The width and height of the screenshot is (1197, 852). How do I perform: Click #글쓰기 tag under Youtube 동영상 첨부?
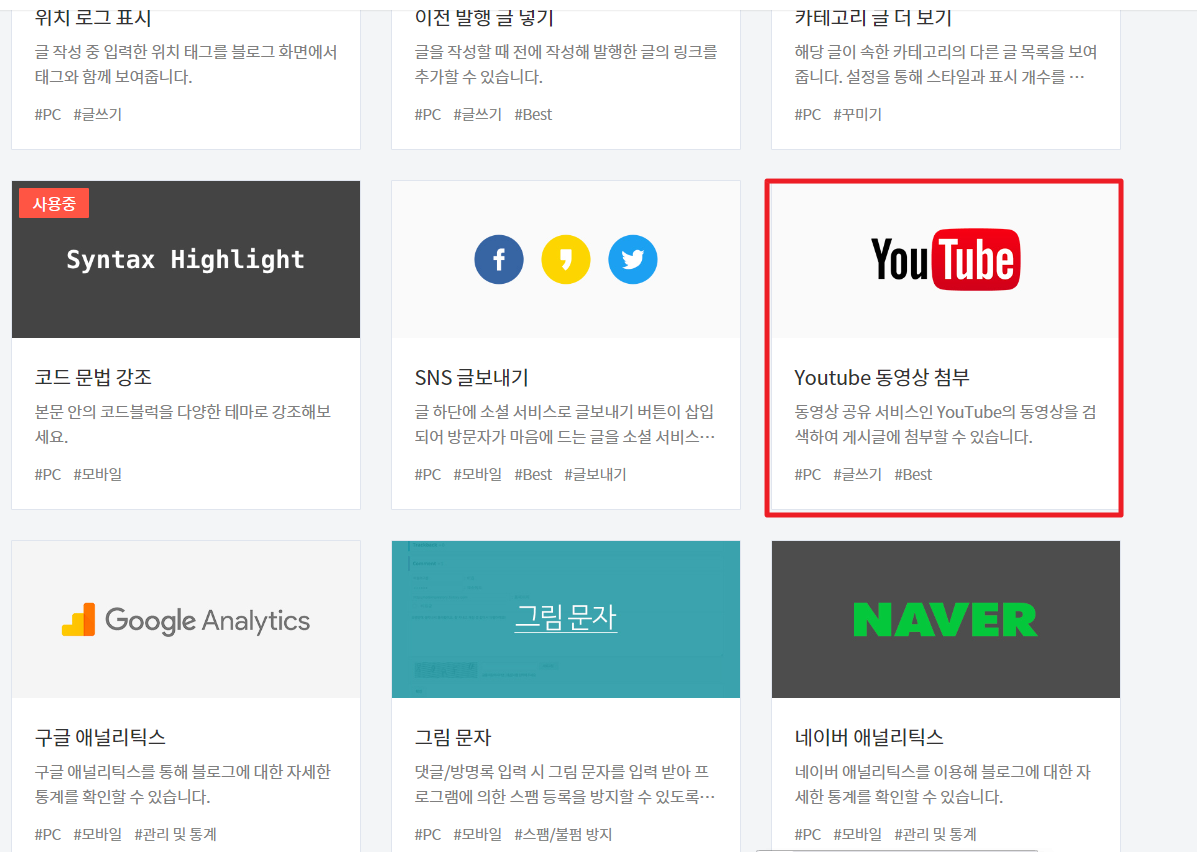coord(857,475)
